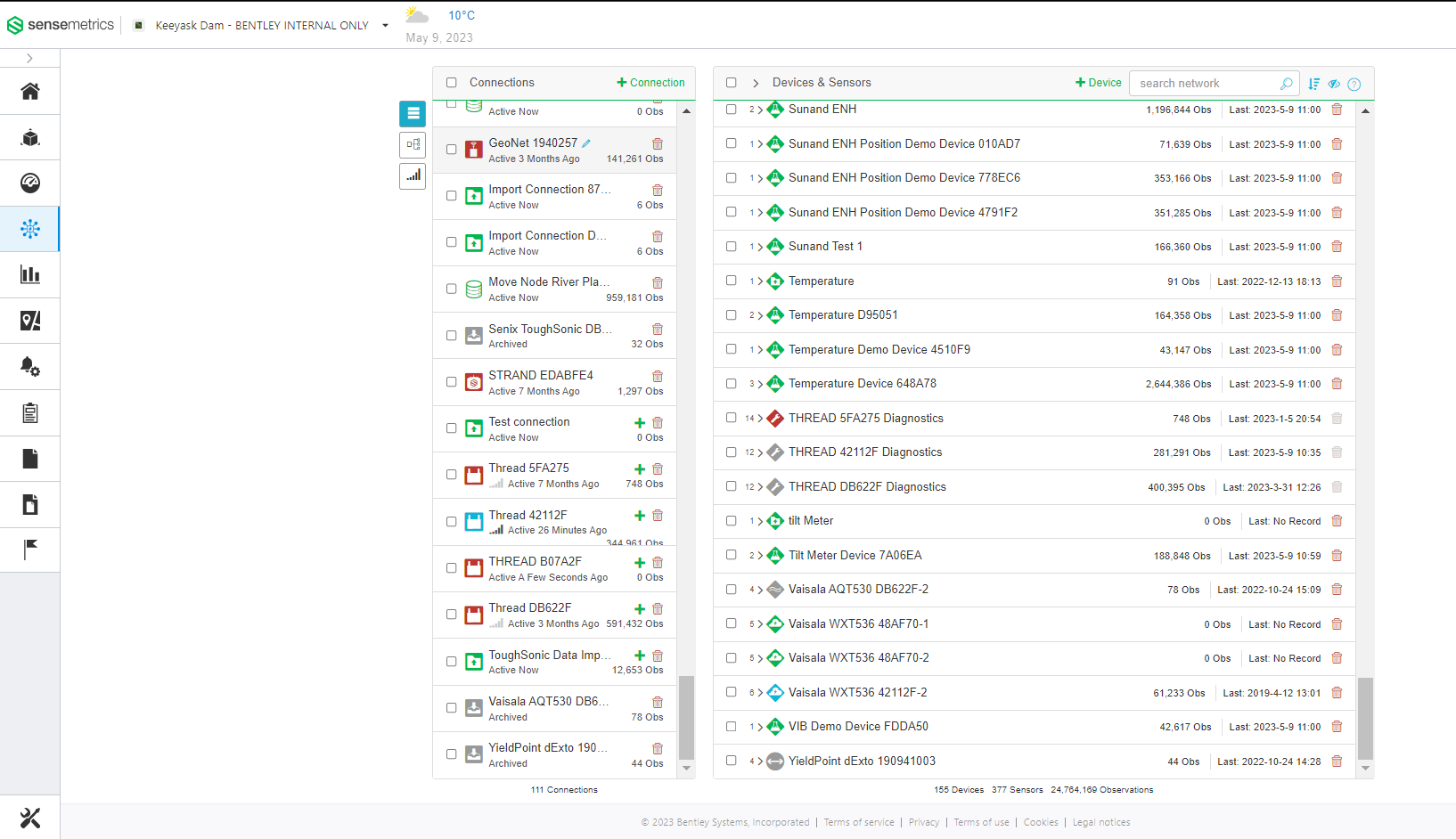Image resolution: width=1456 pixels, height=839 pixels.
Task: Delete YieldPoint dExto 190941003 device trash icon
Action: click(1337, 762)
